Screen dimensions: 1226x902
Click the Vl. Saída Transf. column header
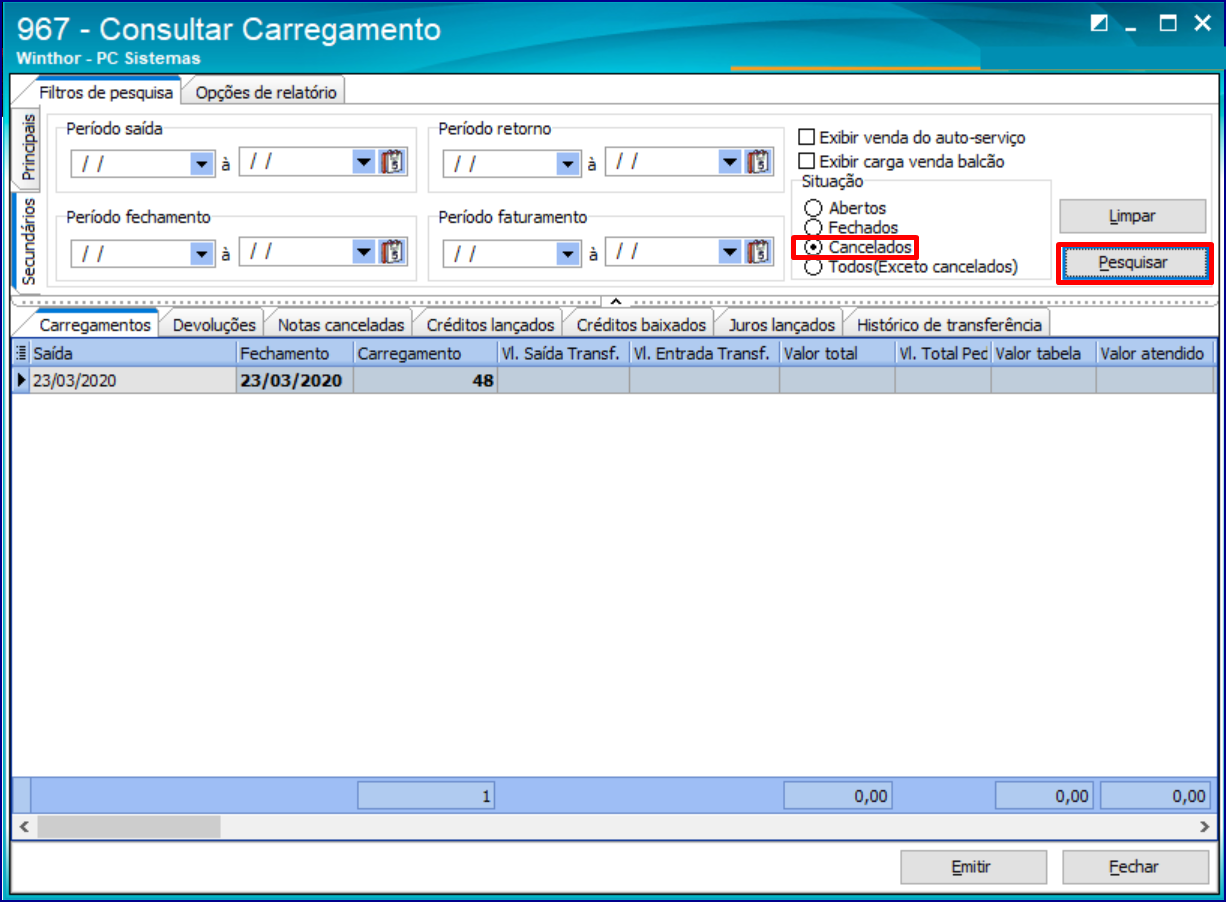pyautogui.click(x=564, y=353)
